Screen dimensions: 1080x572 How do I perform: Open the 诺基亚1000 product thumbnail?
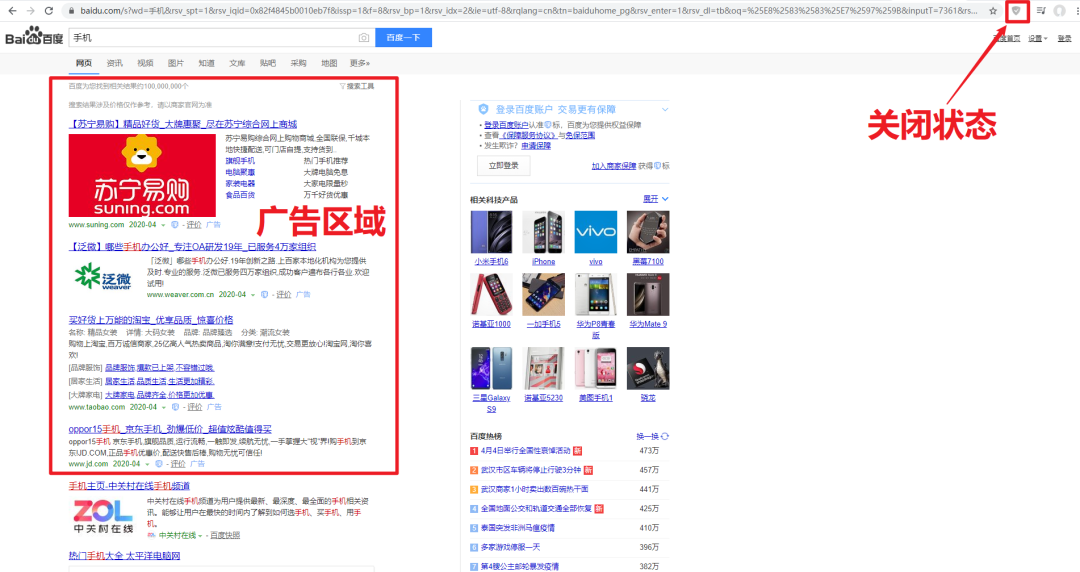point(491,294)
